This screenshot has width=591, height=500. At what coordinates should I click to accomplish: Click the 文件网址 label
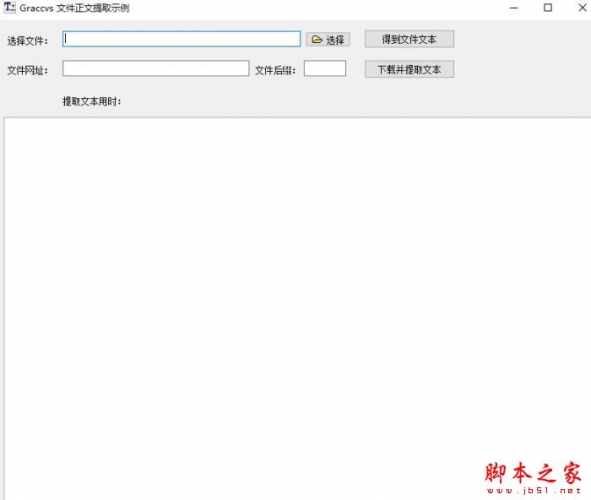pyautogui.click(x=28, y=70)
